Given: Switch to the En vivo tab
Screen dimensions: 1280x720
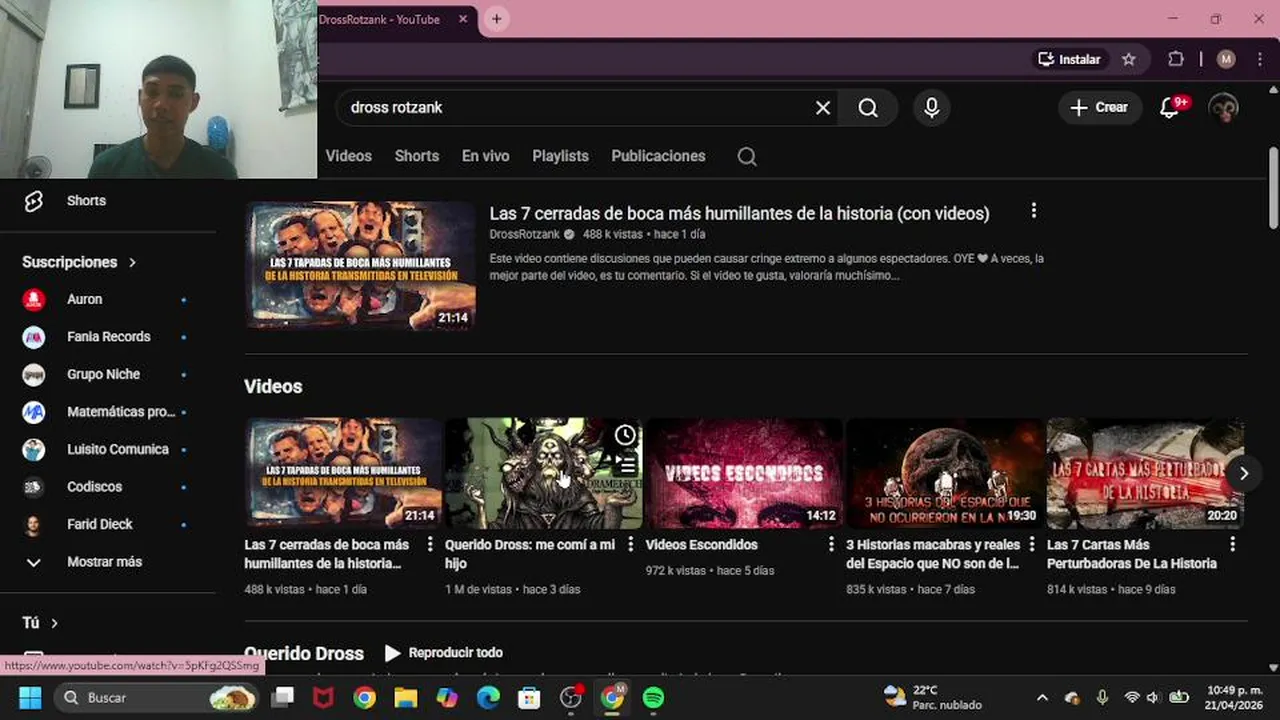Looking at the screenshot, I should coord(485,156).
